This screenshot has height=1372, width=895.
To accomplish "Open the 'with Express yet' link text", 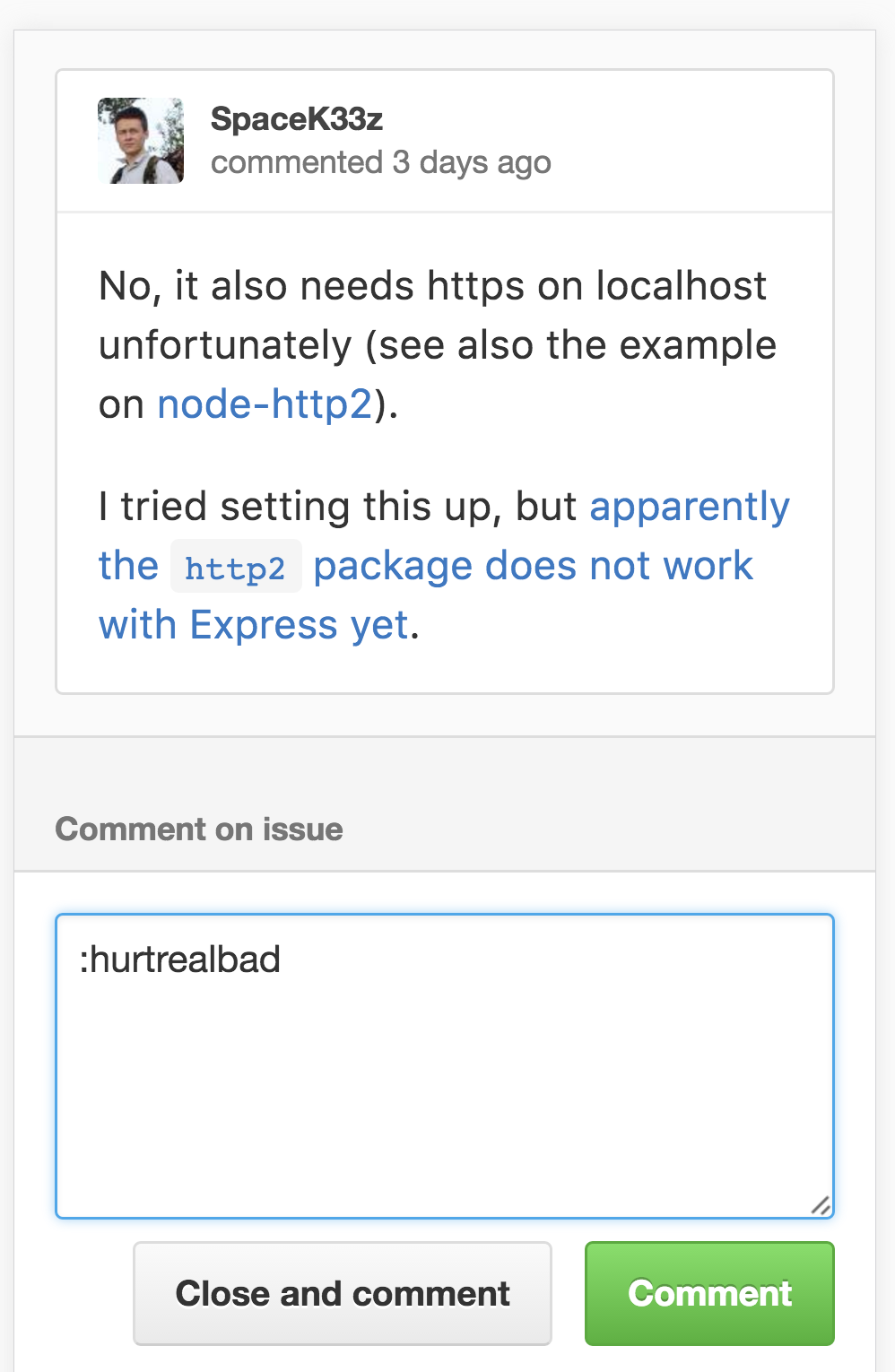I will (x=254, y=625).
